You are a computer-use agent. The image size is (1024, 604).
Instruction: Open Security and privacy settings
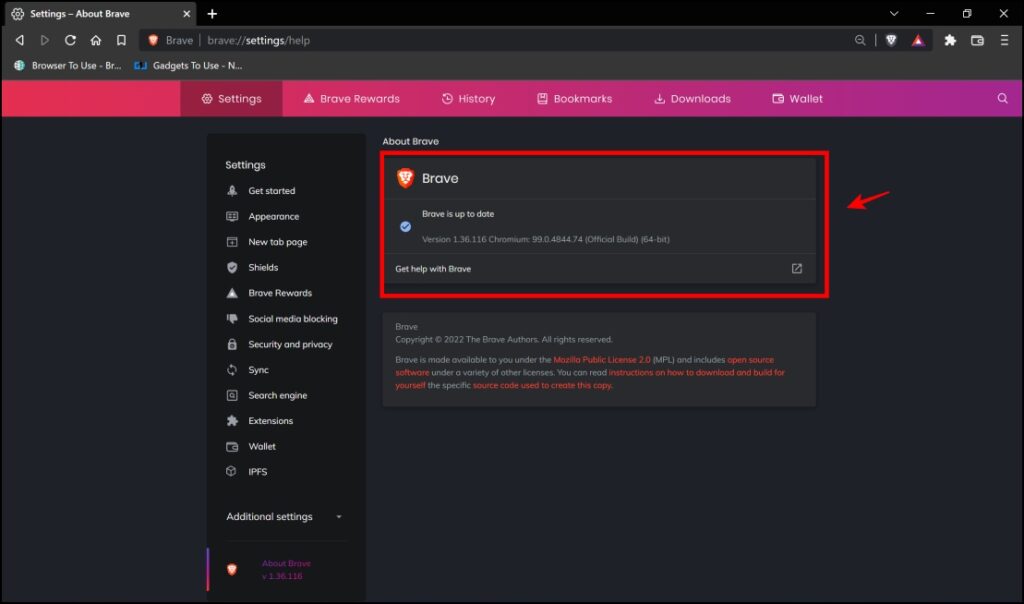pos(290,344)
